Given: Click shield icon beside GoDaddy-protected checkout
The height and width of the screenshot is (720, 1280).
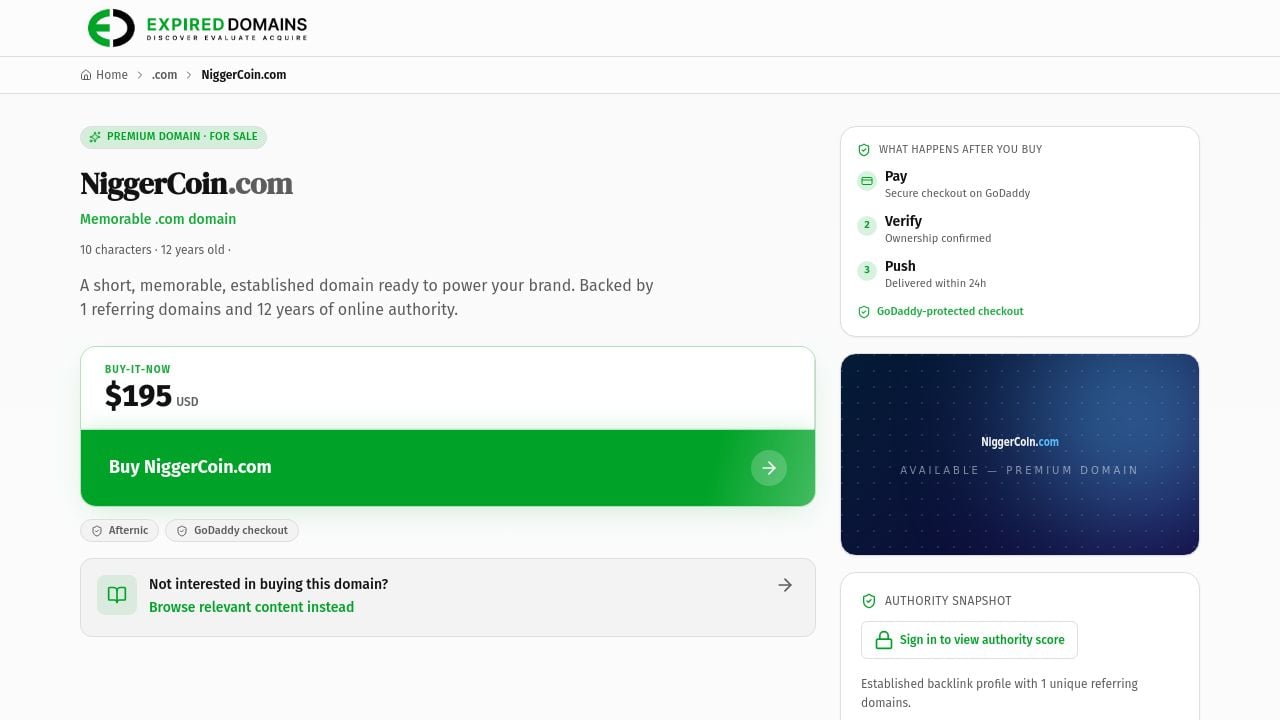Looking at the screenshot, I should click(x=864, y=312).
